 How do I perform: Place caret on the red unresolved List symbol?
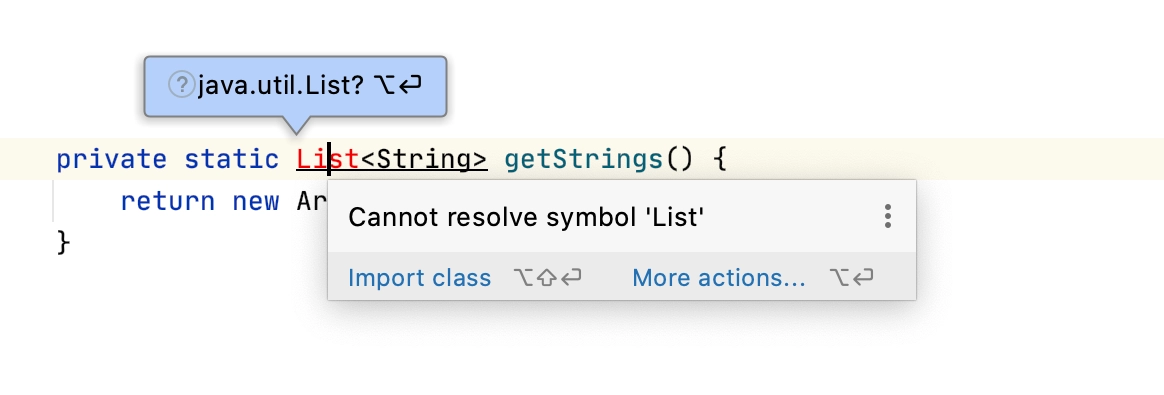click(x=327, y=159)
